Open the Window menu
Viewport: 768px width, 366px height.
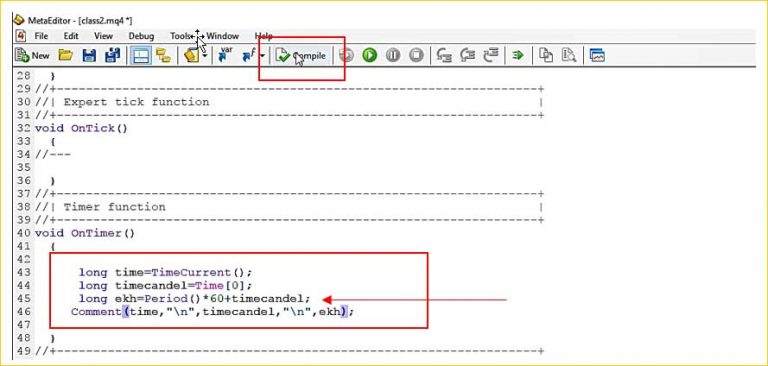tap(222, 36)
